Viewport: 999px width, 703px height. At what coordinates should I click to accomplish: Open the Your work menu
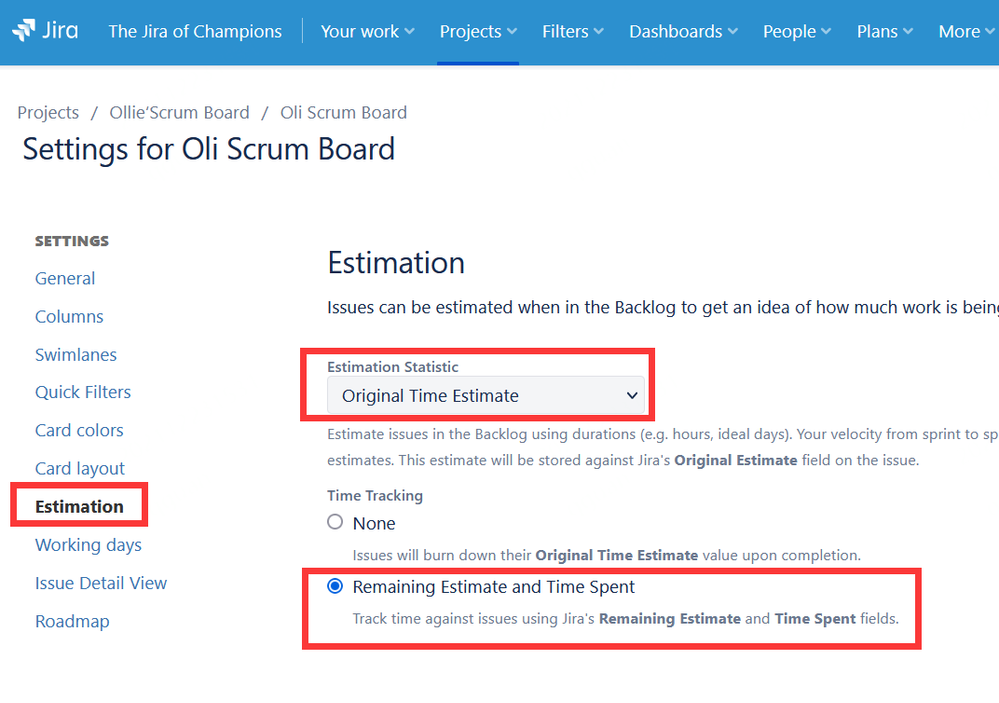368,31
